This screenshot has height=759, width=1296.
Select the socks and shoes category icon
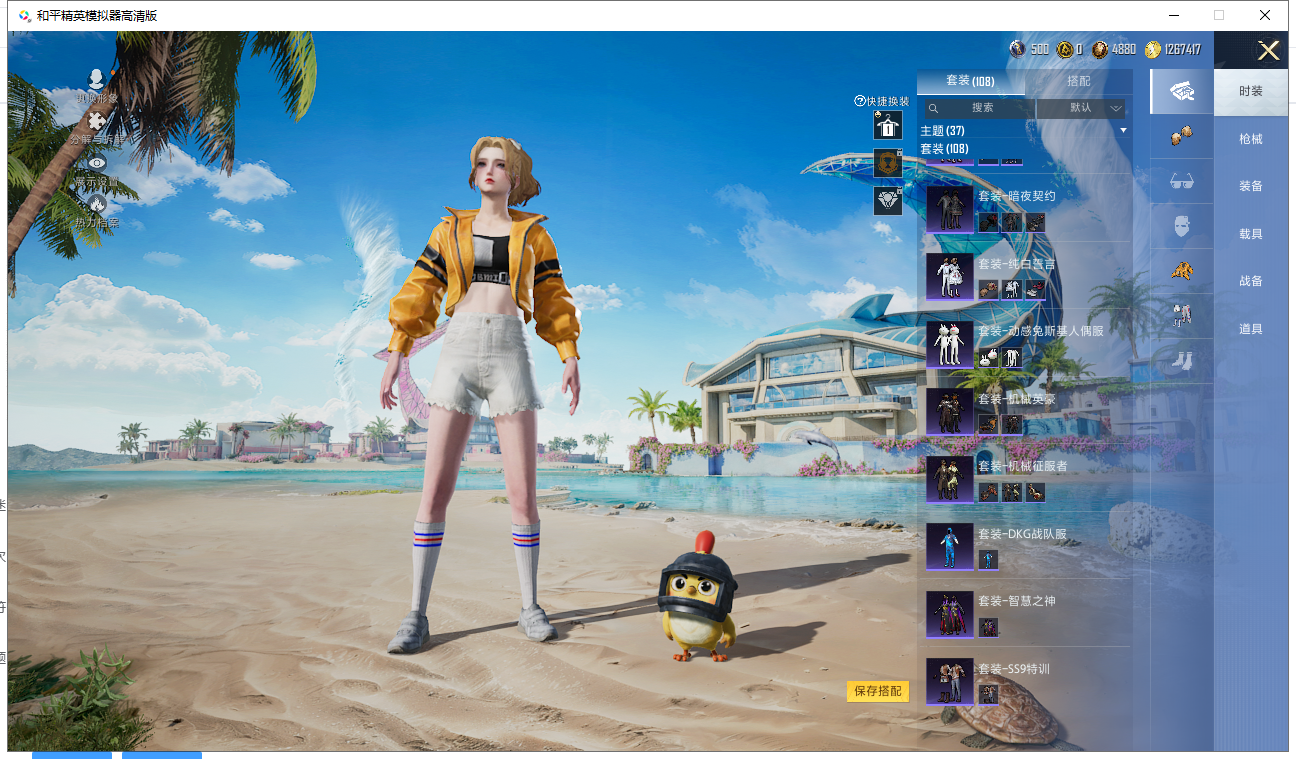[1182, 360]
